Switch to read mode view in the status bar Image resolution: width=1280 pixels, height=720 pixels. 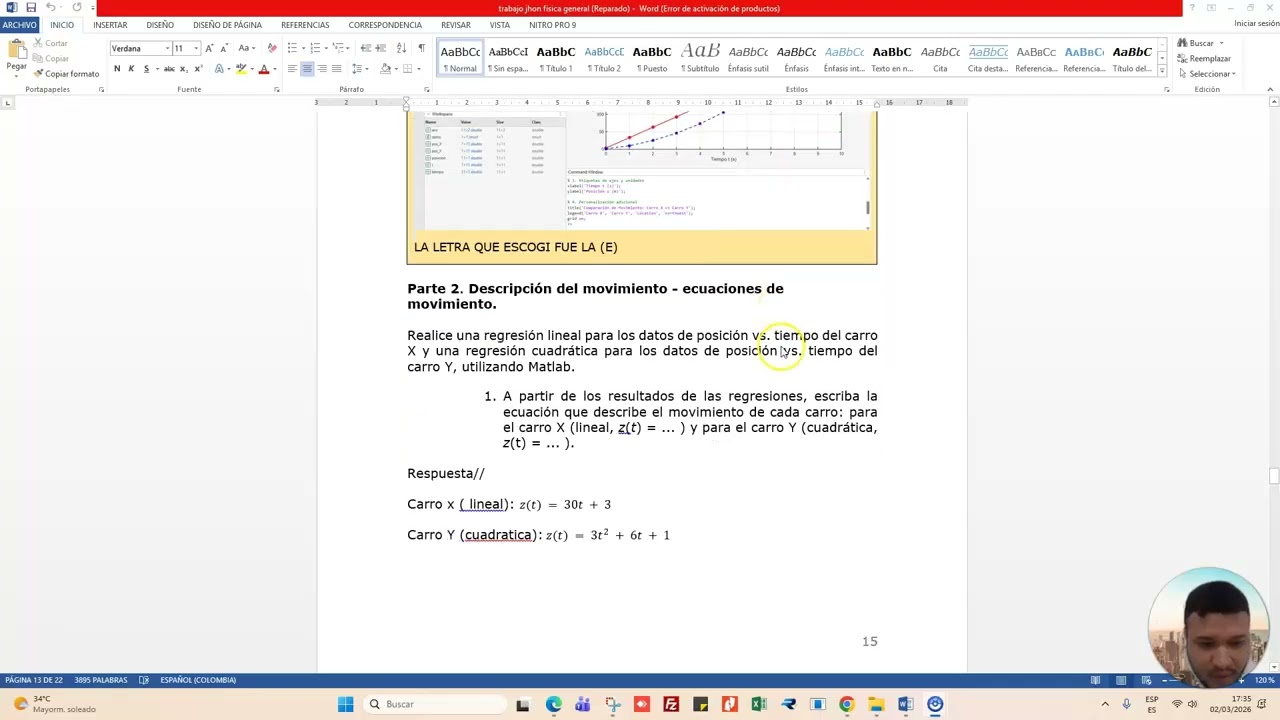click(1096, 680)
